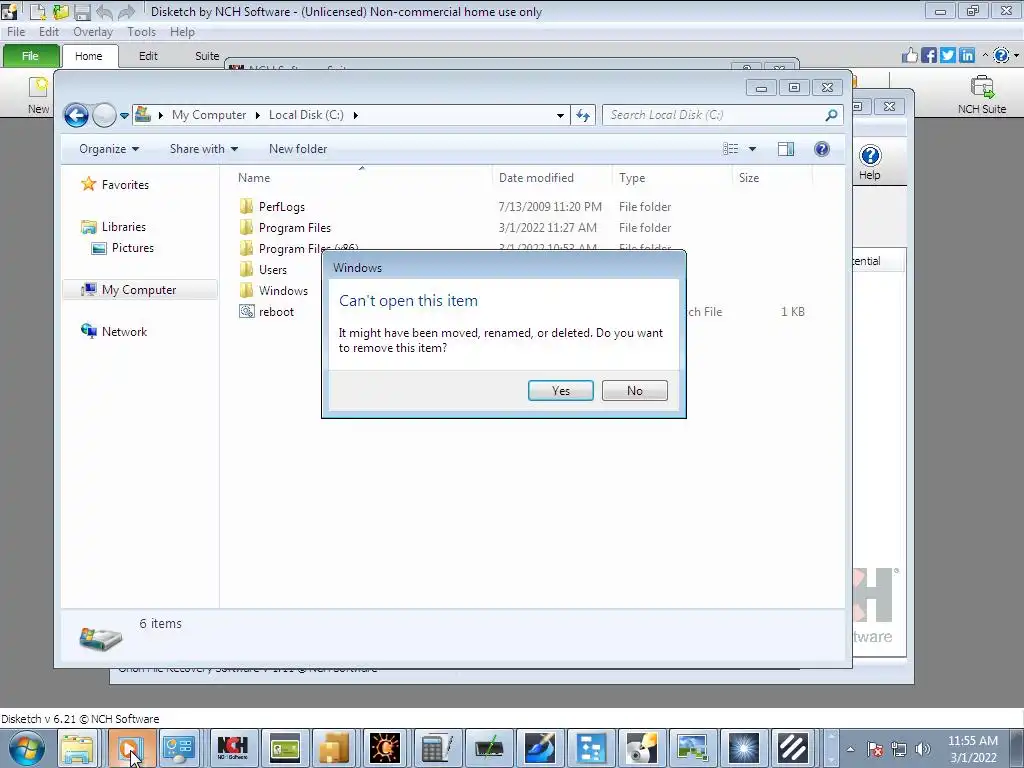Click the save quick-access icon

[x=82, y=12]
